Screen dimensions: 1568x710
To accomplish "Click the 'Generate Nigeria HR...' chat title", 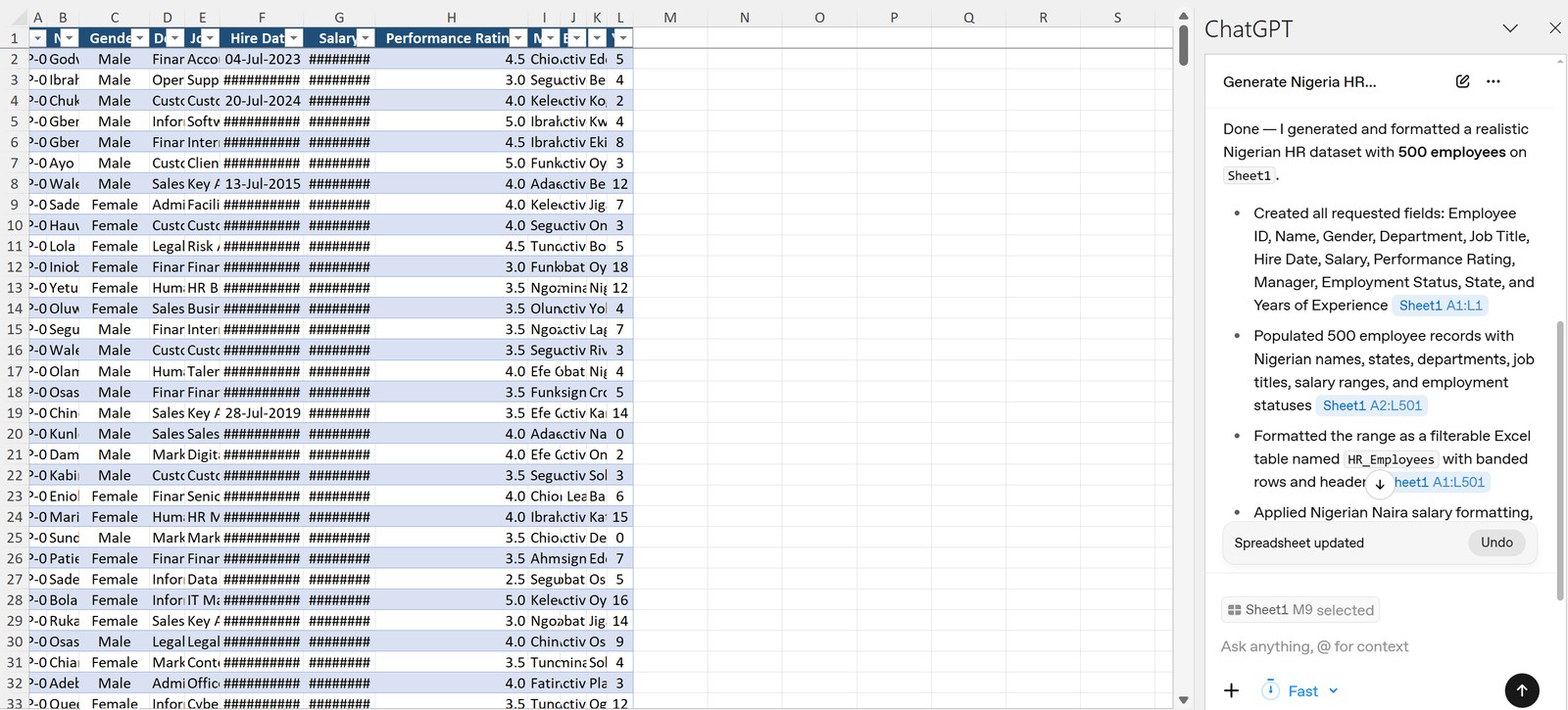I will coord(1299,82).
